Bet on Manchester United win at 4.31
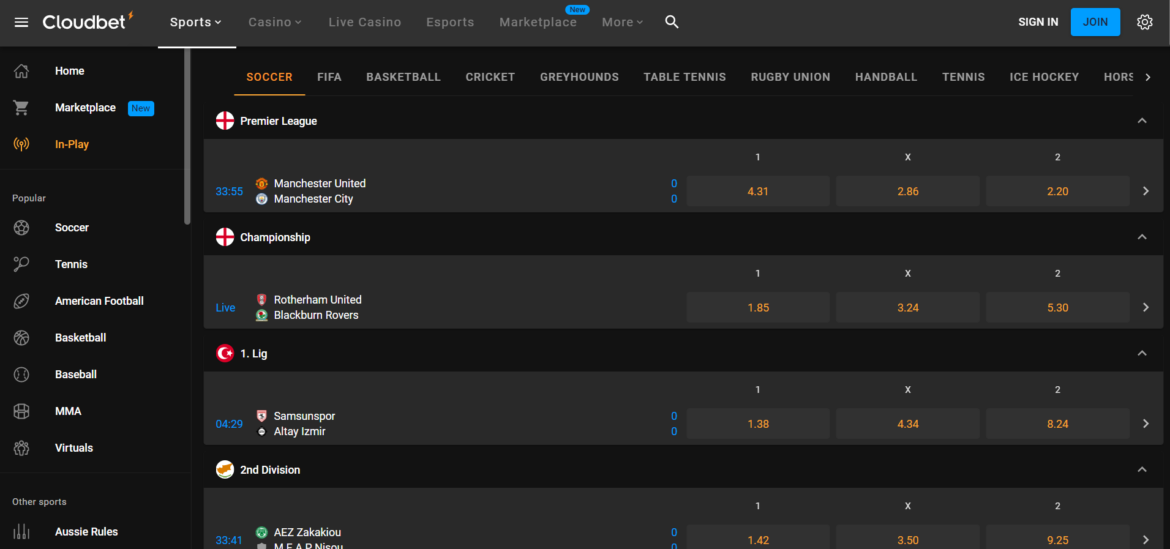1170x549 pixels. pyautogui.click(x=758, y=191)
